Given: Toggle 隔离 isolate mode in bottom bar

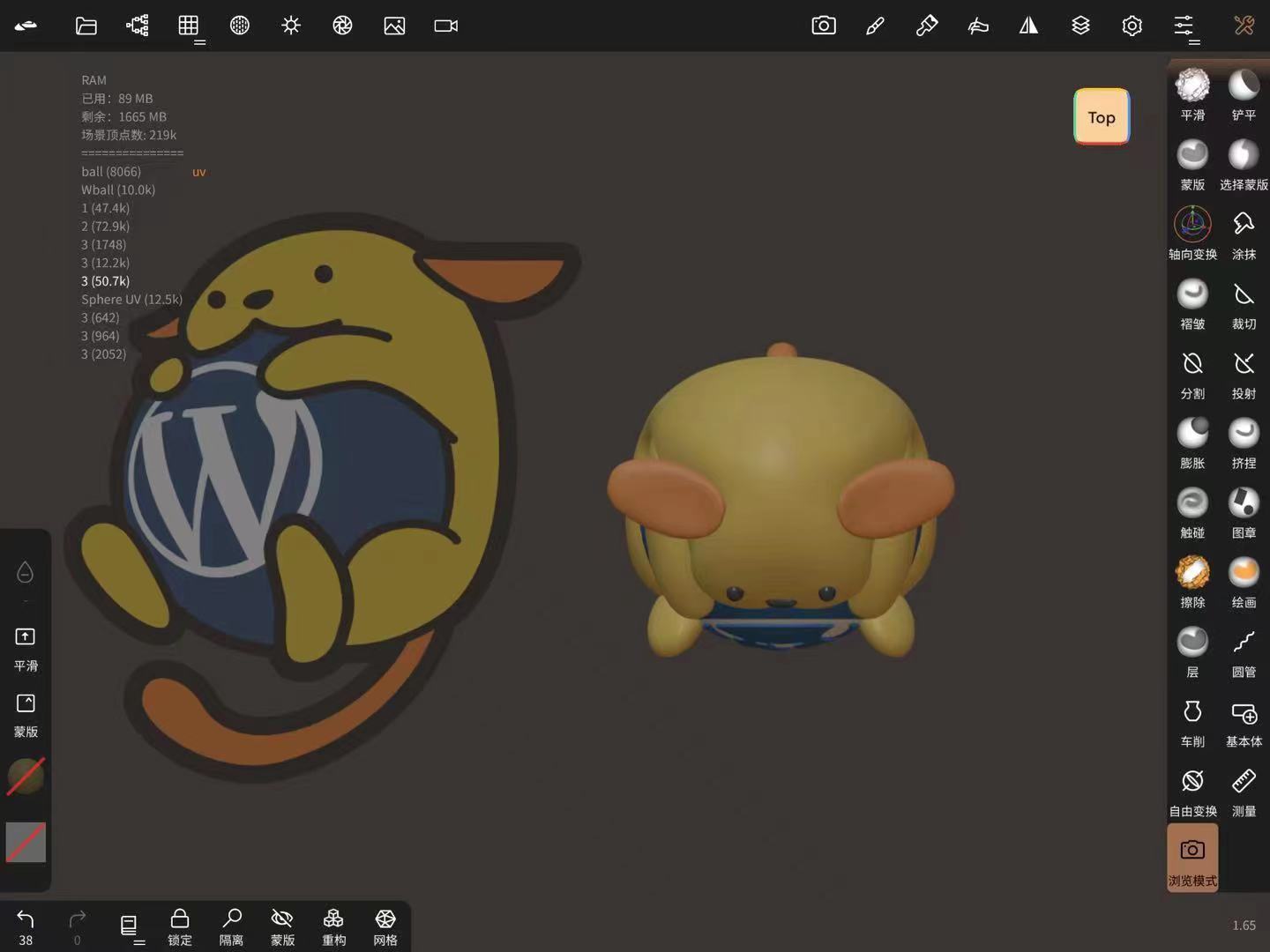Looking at the screenshot, I should (x=231, y=926).
